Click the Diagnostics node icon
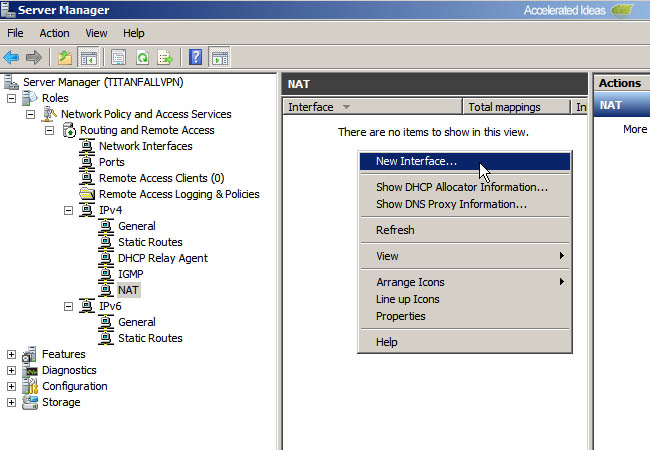 pos(30,370)
